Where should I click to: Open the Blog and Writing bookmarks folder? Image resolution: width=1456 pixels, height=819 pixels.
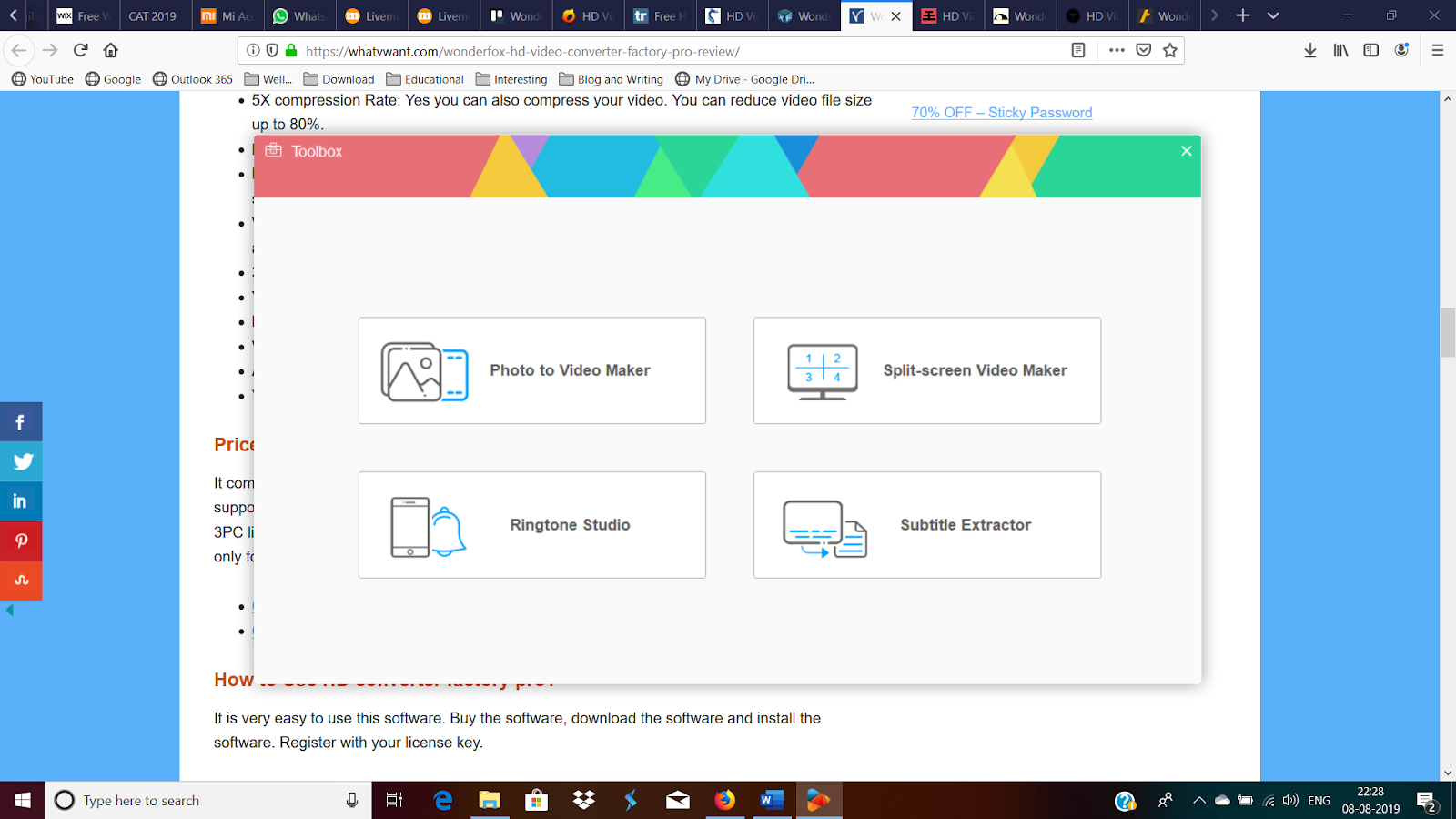(x=611, y=79)
